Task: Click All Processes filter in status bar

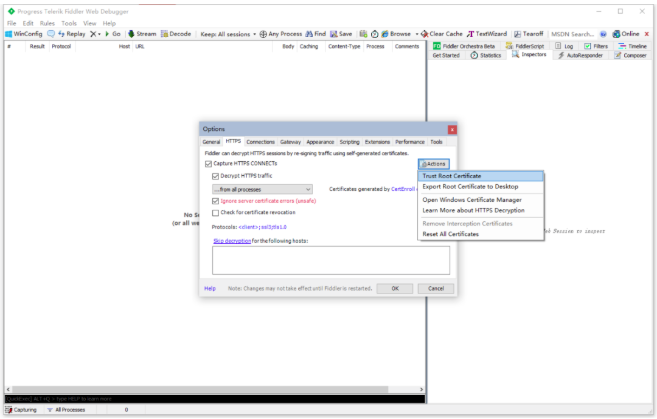Action: (66, 410)
